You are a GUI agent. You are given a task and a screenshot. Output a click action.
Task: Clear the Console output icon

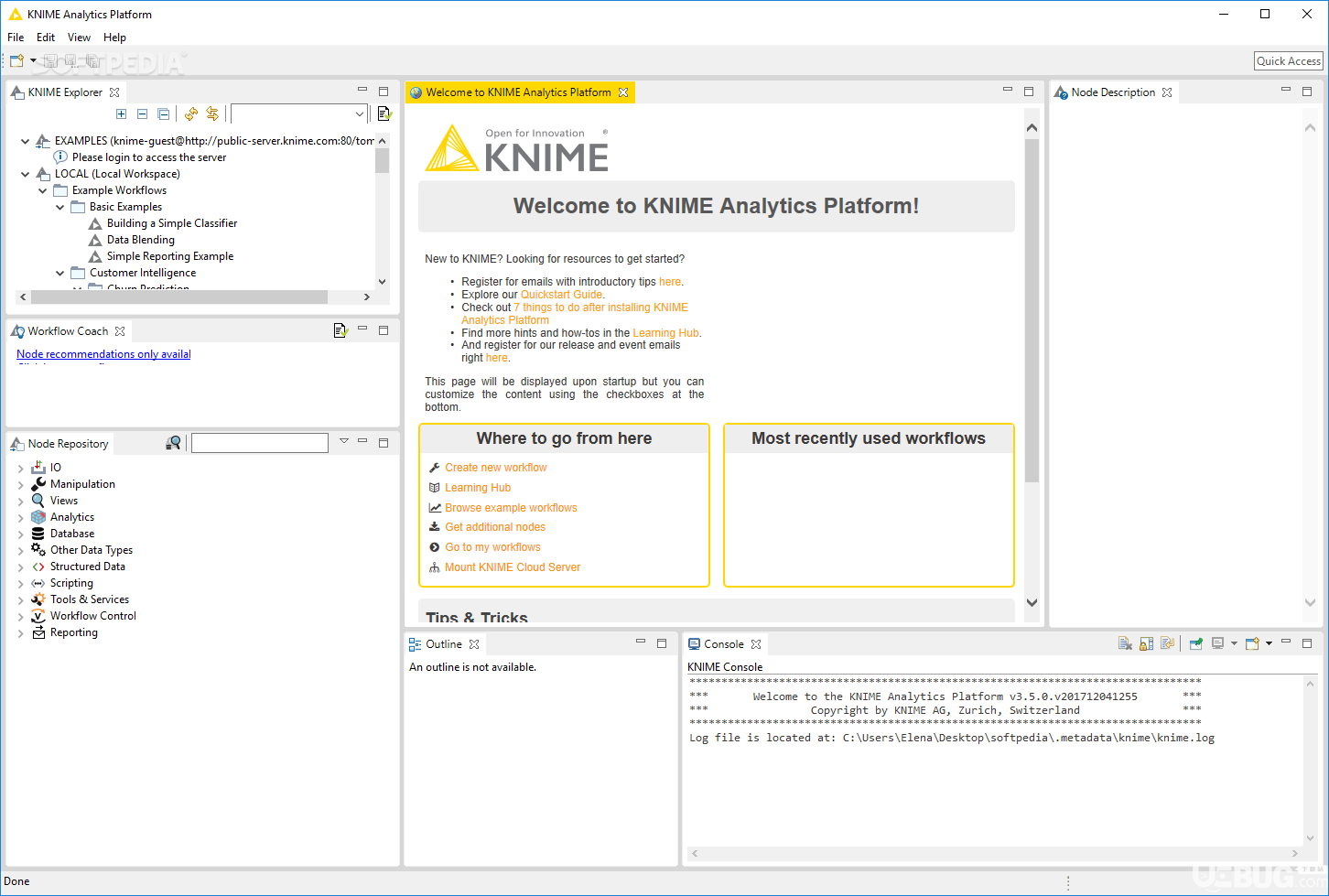[x=1125, y=643]
